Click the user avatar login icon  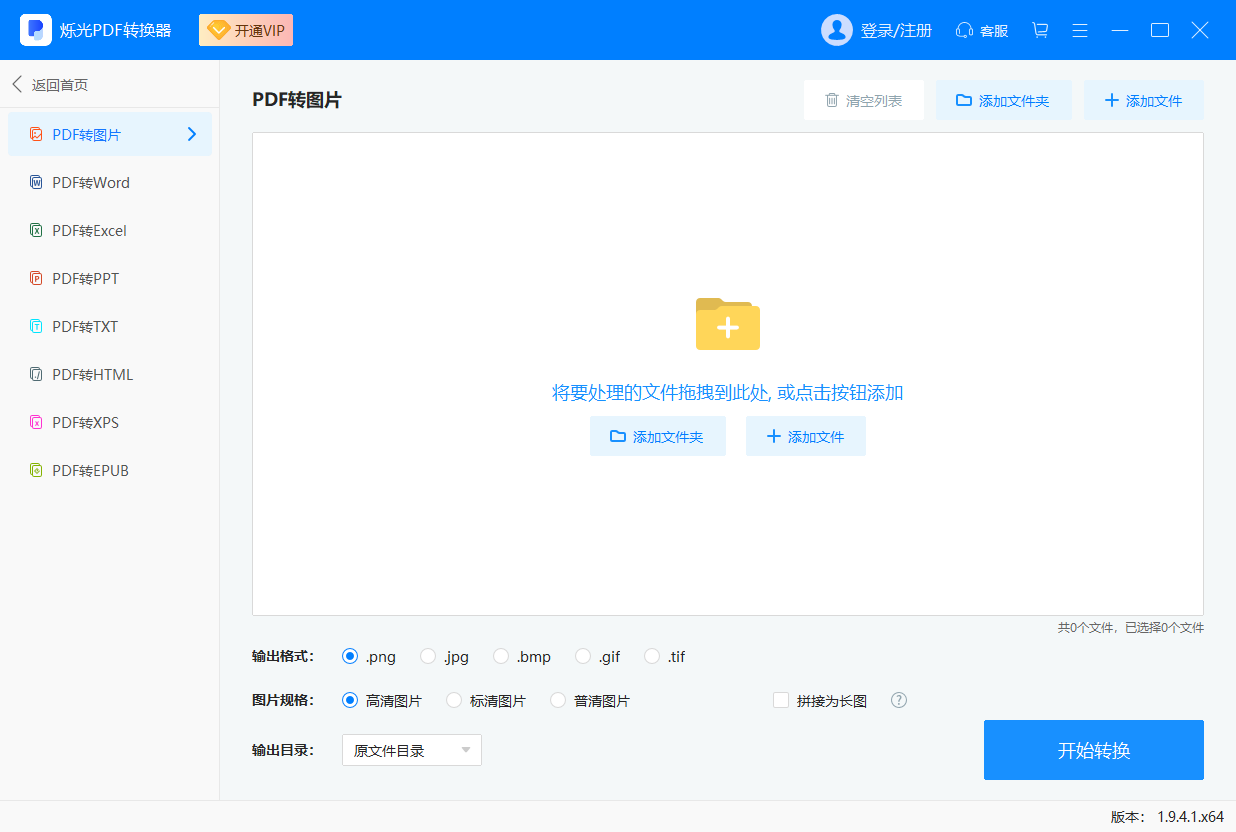point(836,30)
